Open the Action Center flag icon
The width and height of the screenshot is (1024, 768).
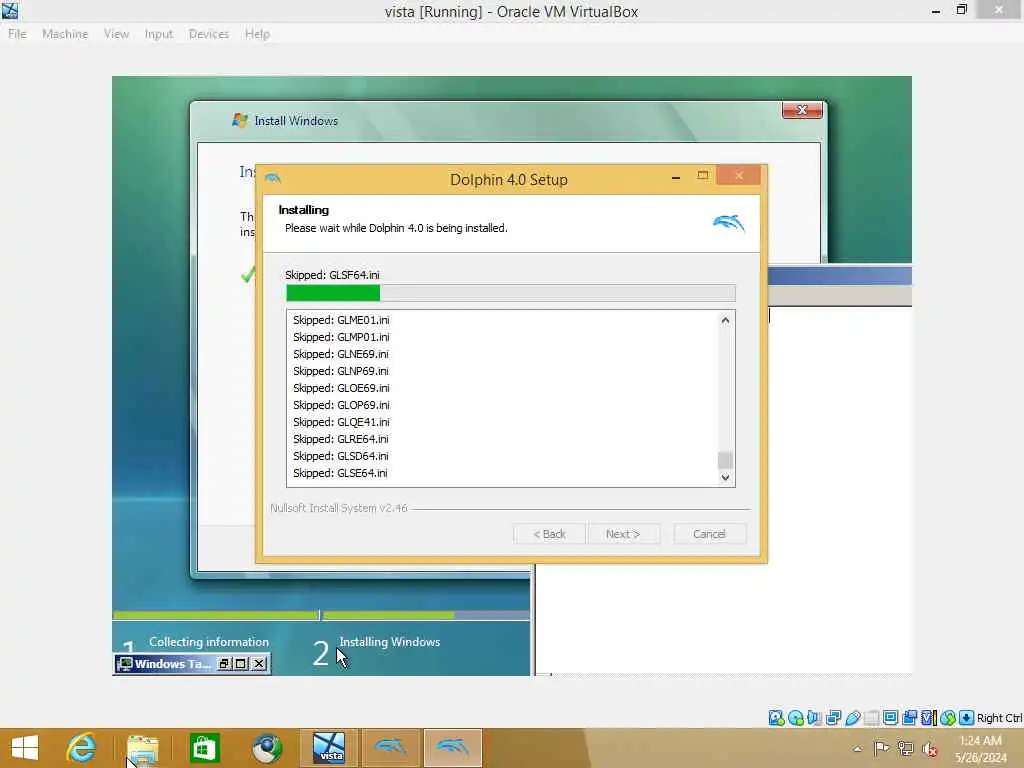tap(881, 748)
